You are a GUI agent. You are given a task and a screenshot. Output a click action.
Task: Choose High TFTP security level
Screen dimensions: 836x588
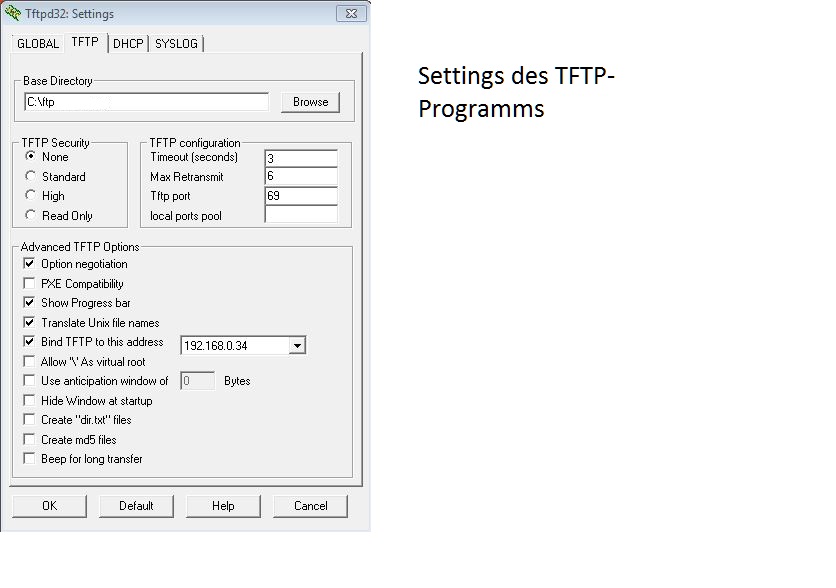click(30, 195)
